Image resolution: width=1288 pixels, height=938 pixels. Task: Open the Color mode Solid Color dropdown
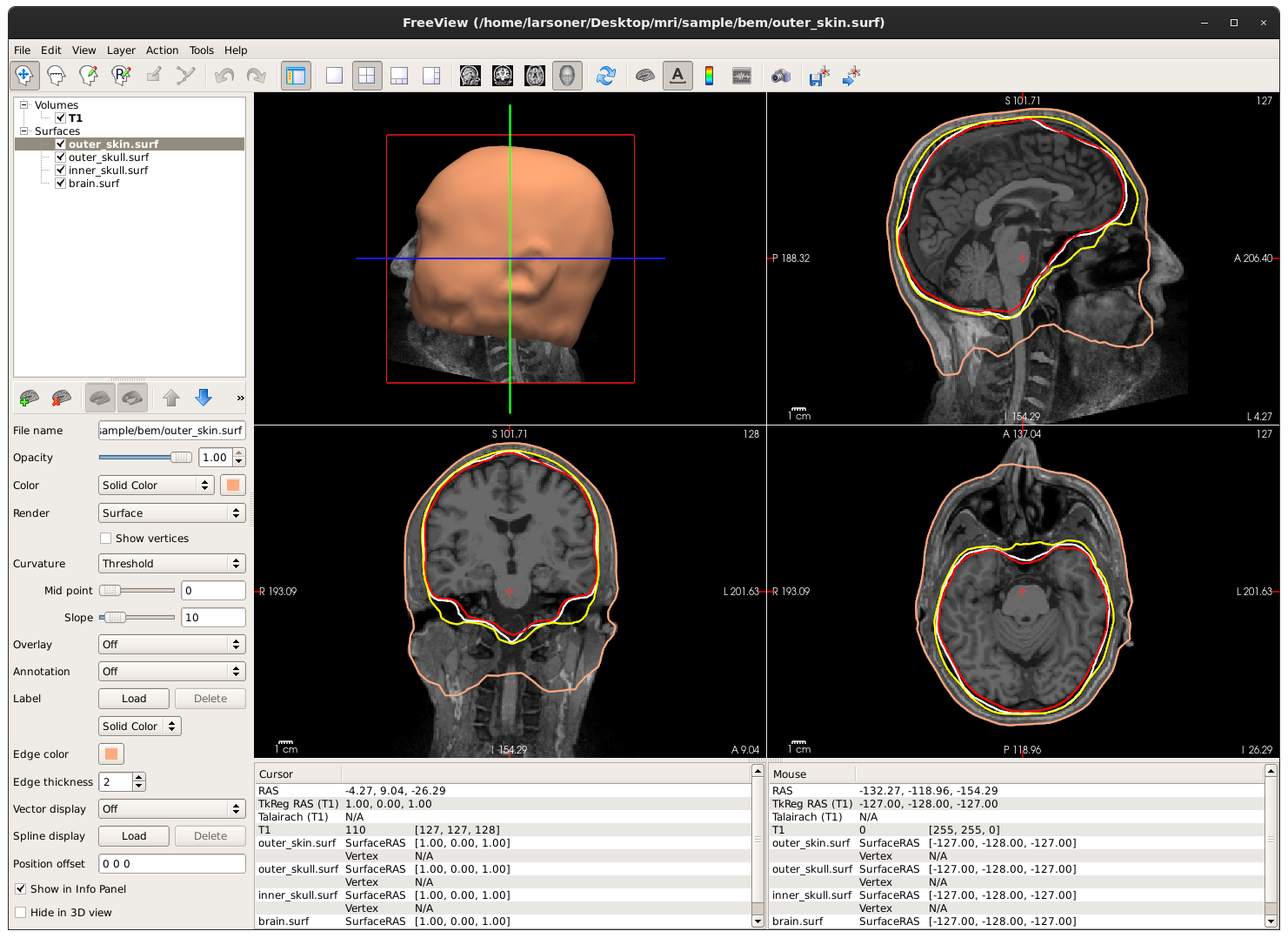157,486
